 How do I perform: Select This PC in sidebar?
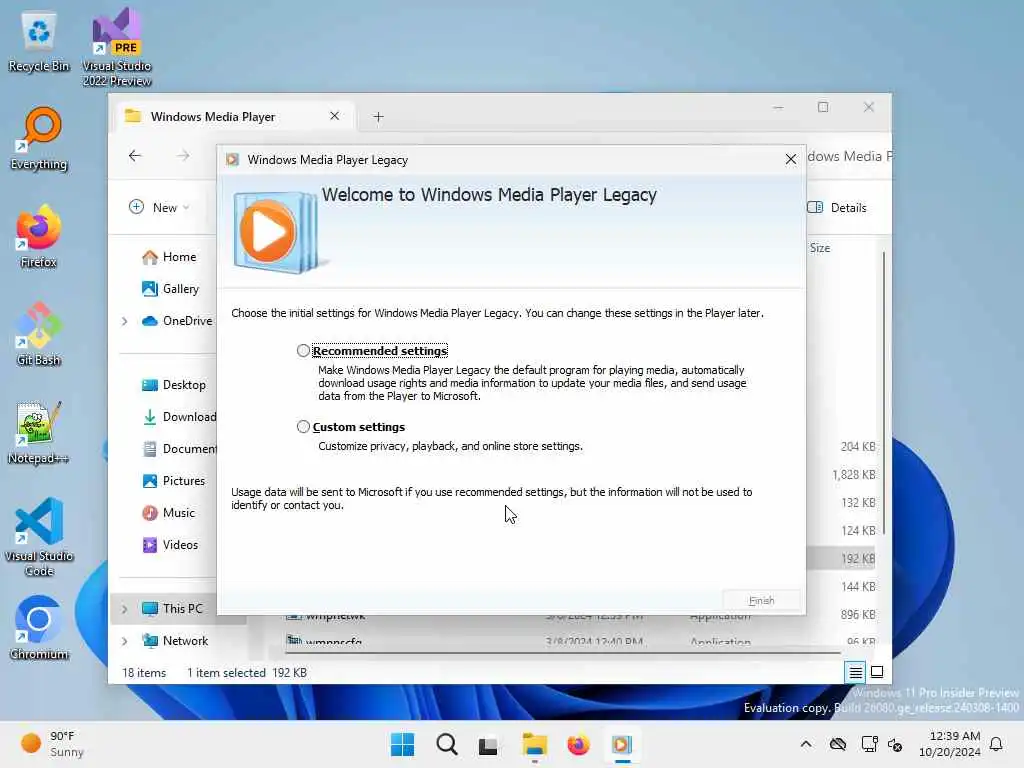coord(173,609)
